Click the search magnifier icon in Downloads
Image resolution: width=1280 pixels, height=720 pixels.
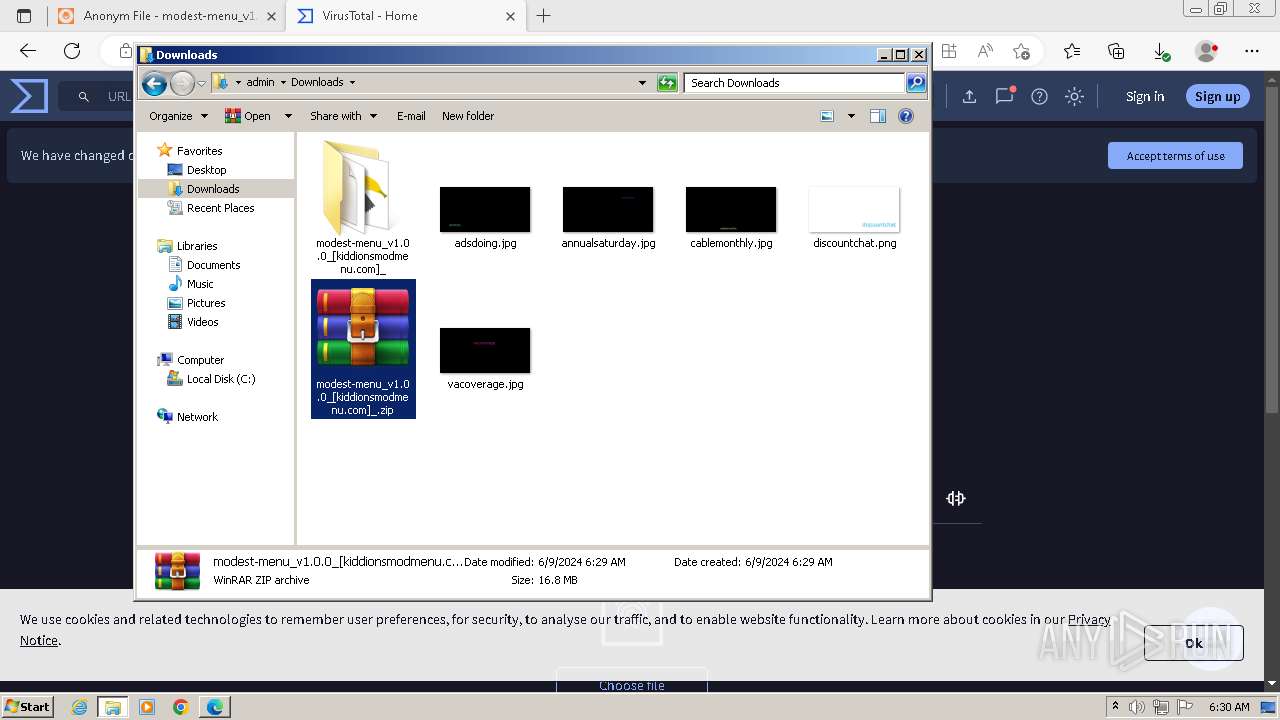(x=916, y=83)
